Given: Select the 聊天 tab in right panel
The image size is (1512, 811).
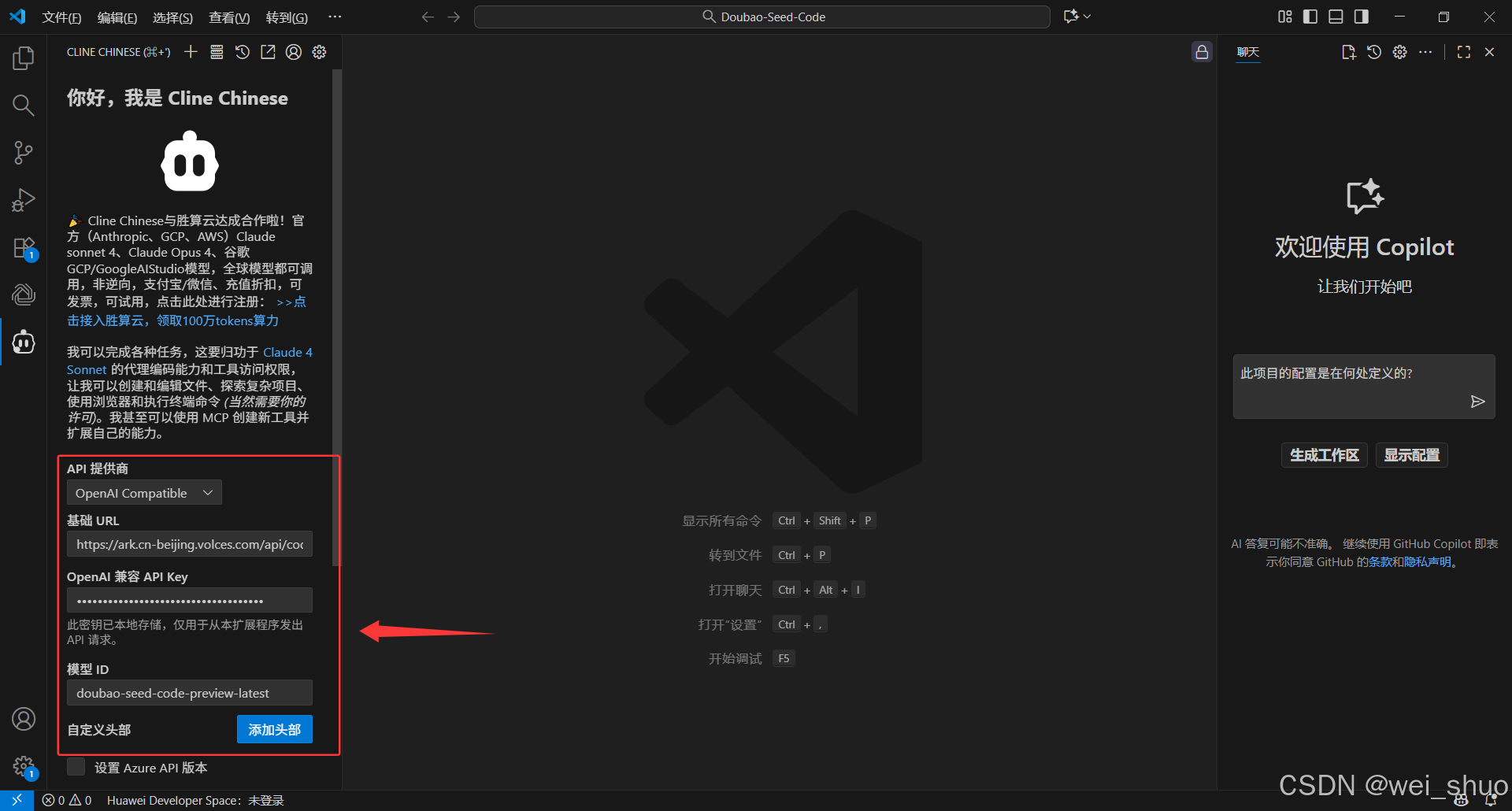Looking at the screenshot, I should pos(1248,52).
